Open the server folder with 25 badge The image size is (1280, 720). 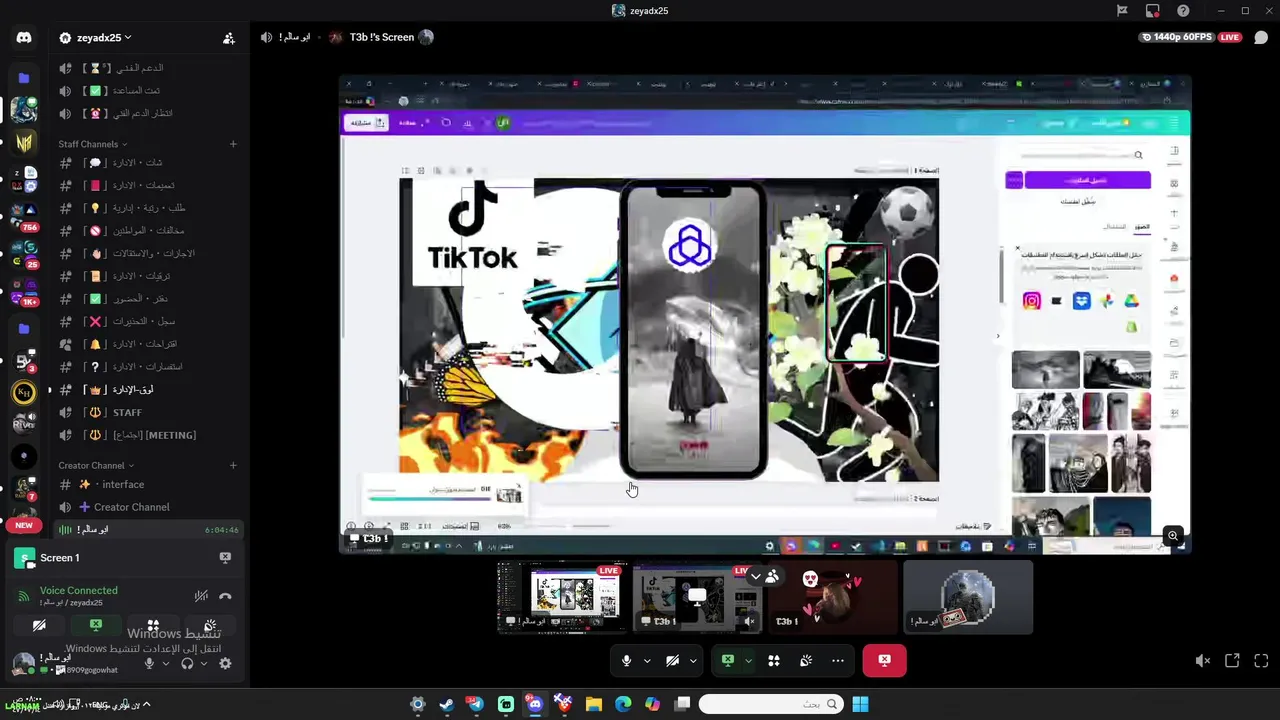tap(24, 253)
